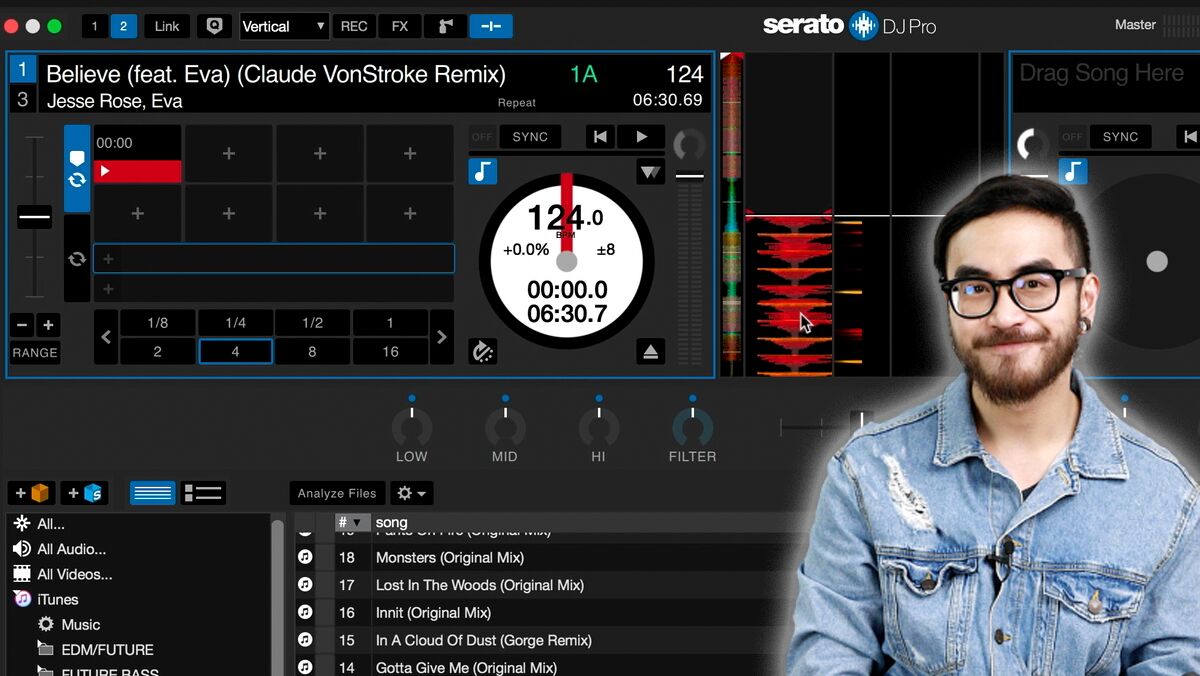
Task: Toggle the REC panel
Action: [354, 26]
